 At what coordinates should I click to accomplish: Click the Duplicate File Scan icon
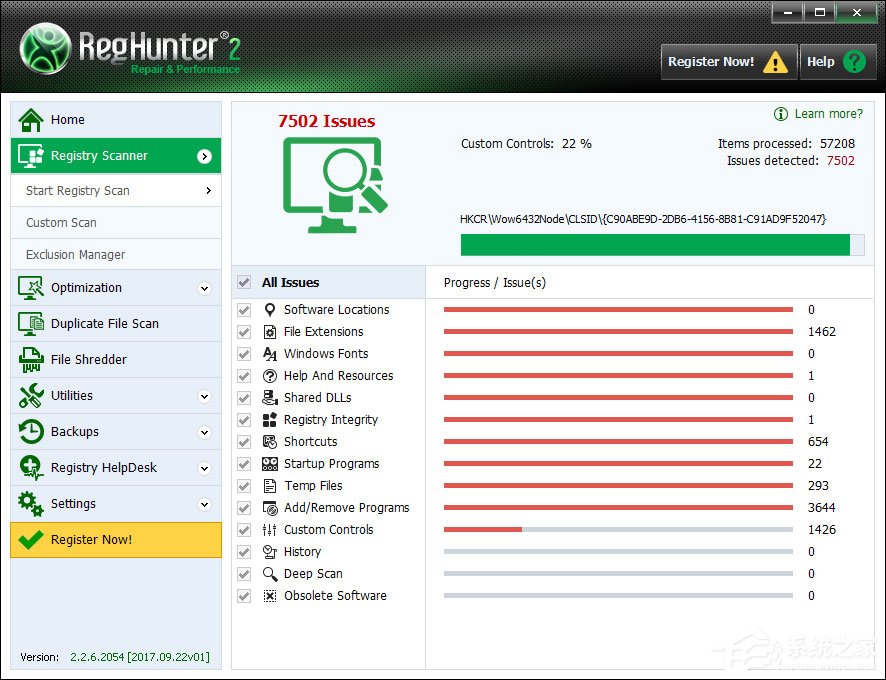(x=32, y=324)
